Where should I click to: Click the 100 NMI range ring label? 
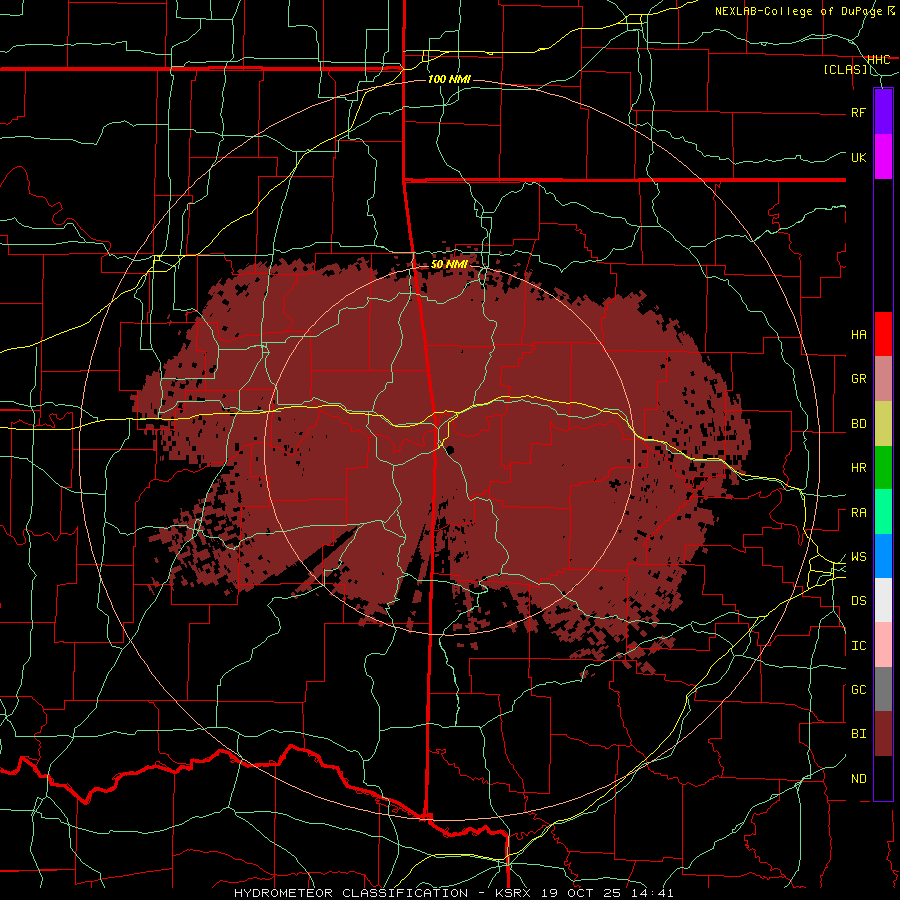coord(449,79)
